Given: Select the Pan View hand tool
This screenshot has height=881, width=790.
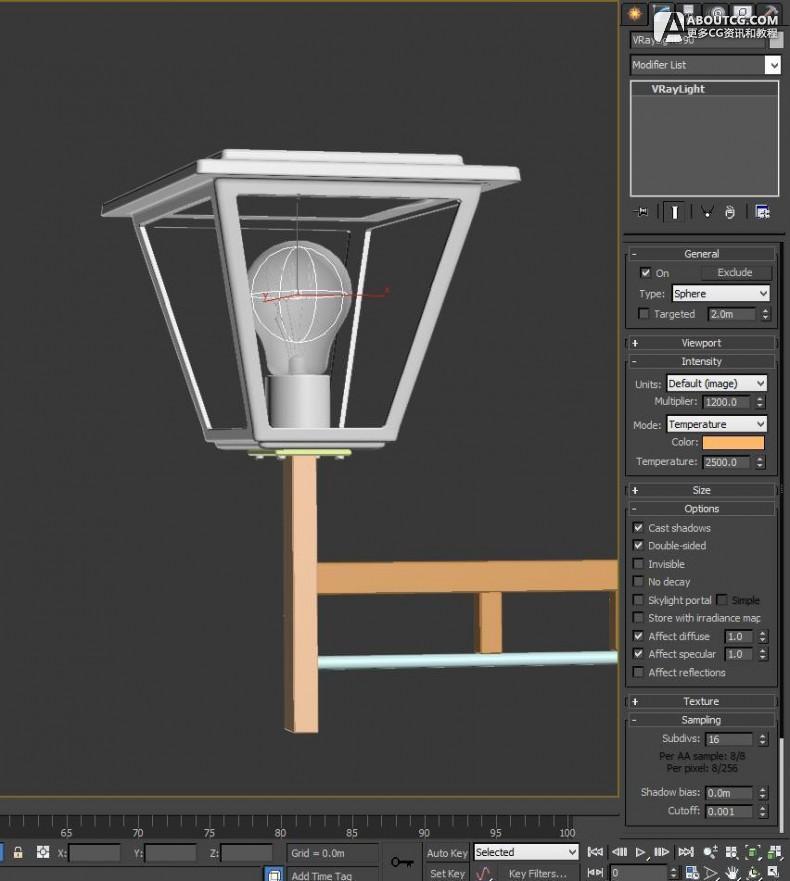Looking at the screenshot, I should (x=732, y=873).
